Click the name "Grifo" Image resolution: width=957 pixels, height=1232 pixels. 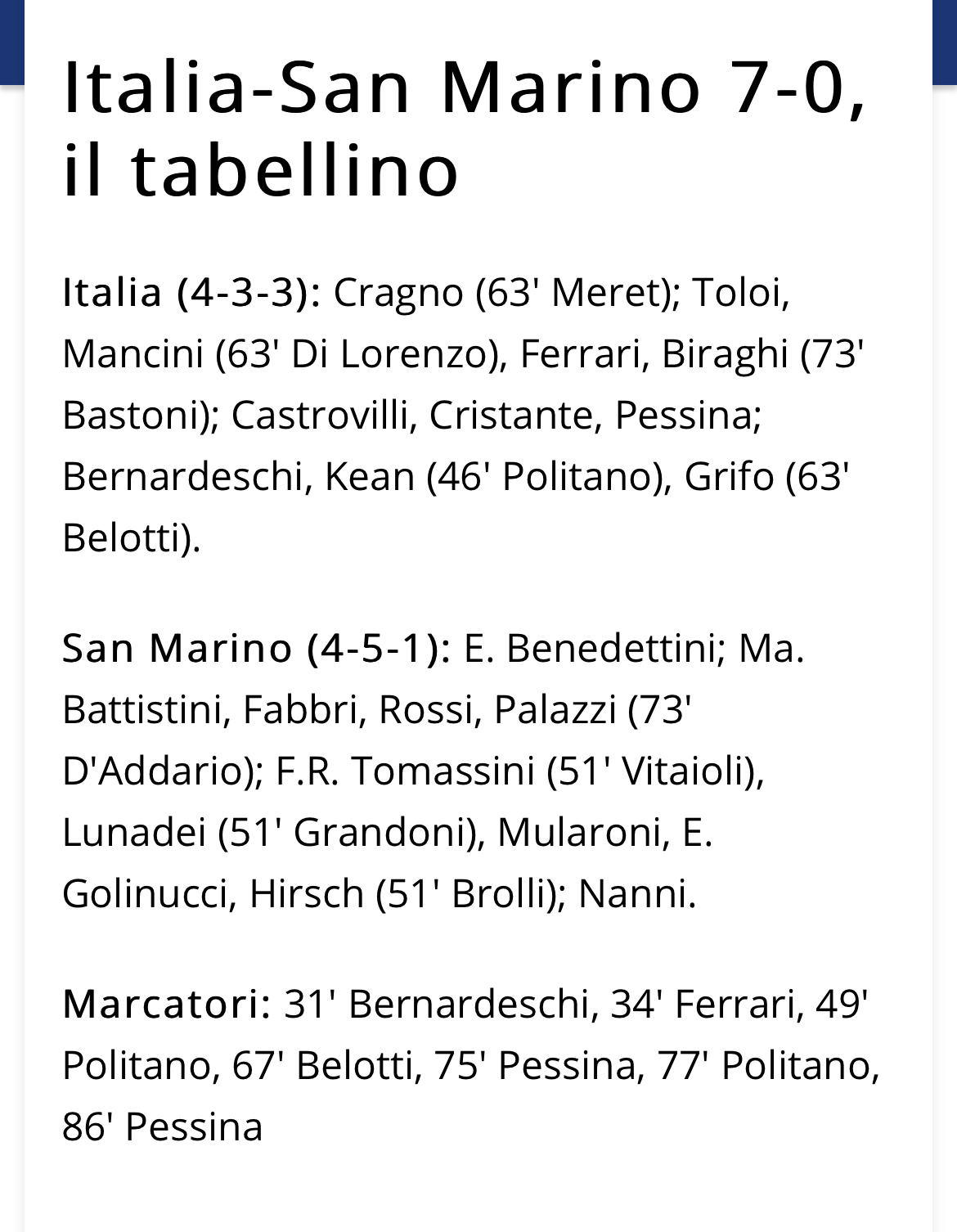click(729, 476)
